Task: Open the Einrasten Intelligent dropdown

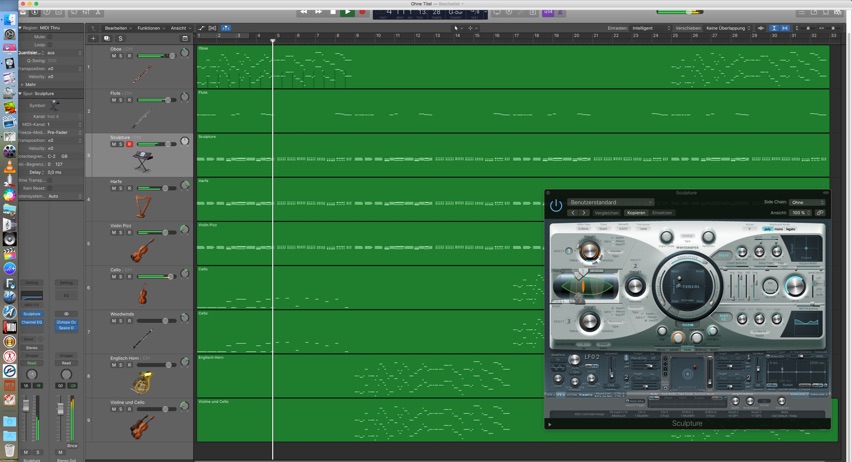Action: point(650,28)
